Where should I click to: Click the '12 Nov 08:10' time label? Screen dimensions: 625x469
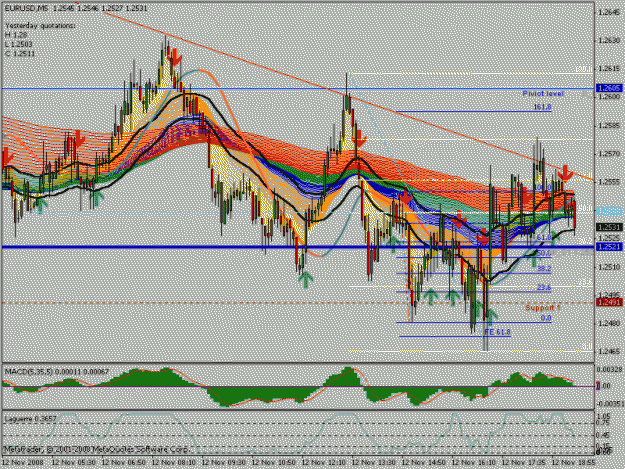tap(174, 463)
